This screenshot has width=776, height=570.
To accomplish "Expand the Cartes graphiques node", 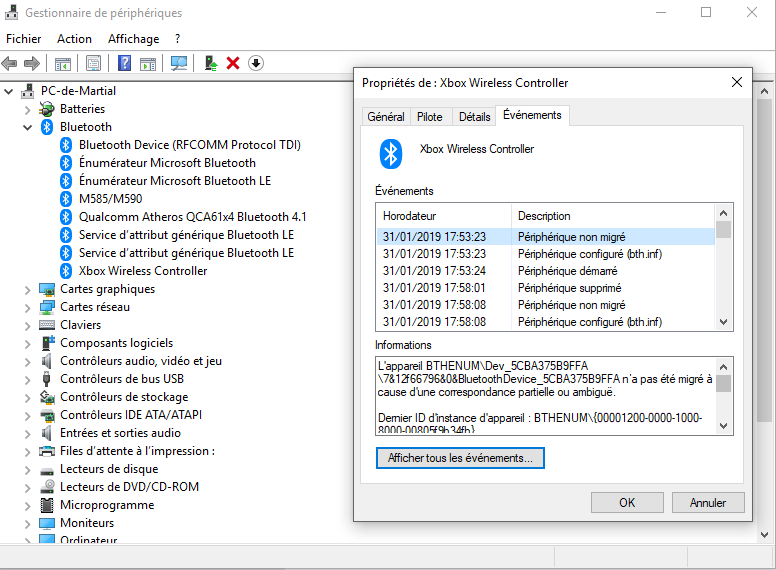I will pyautogui.click(x=28, y=290).
